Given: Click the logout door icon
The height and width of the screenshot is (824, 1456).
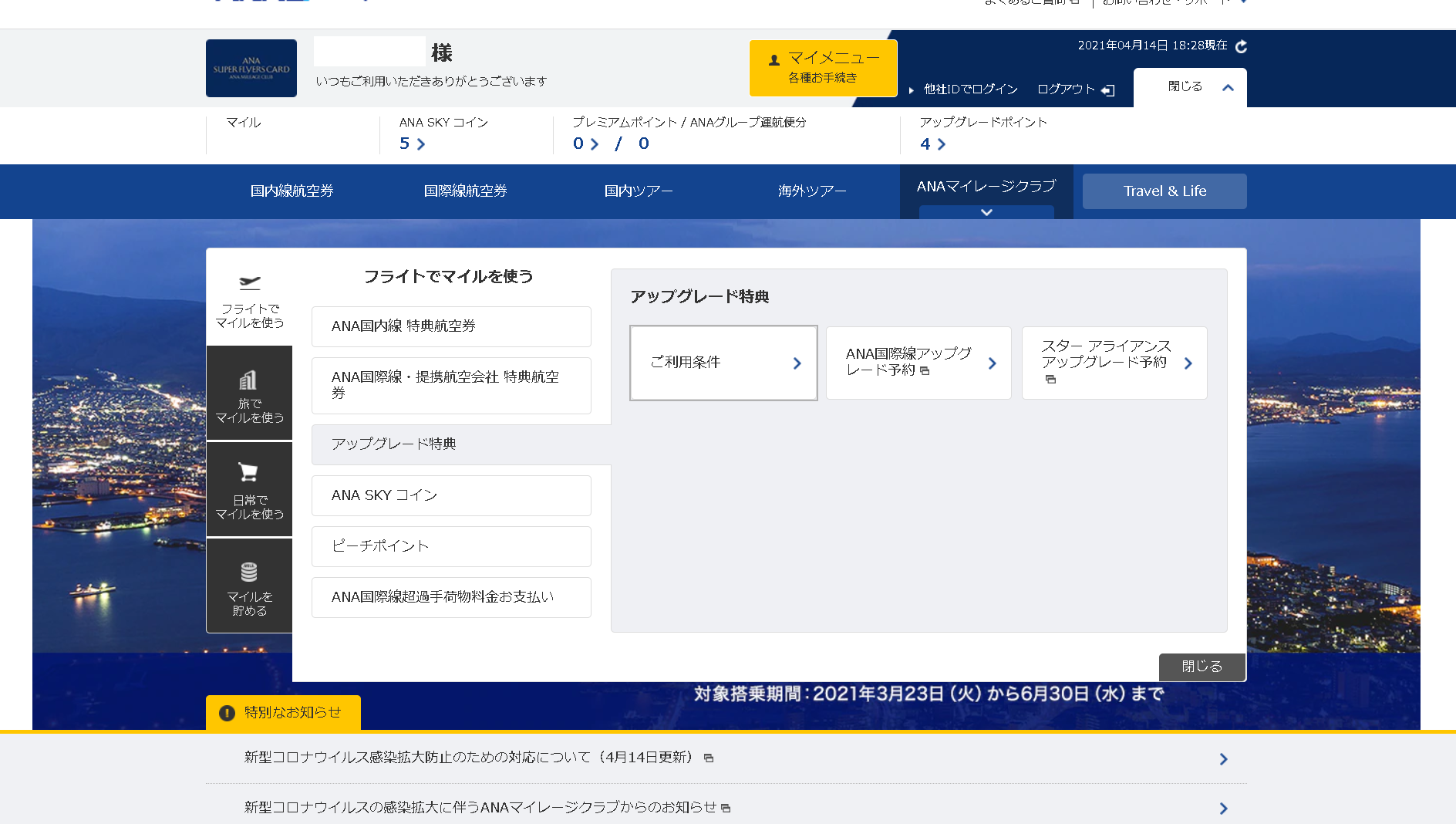Looking at the screenshot, I should tap(1108, 90).
